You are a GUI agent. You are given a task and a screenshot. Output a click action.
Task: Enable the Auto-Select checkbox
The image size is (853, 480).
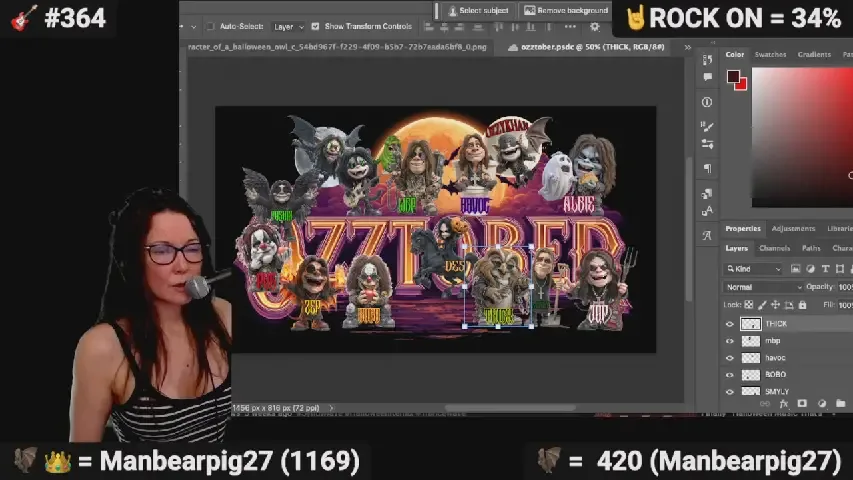(210, 27)
